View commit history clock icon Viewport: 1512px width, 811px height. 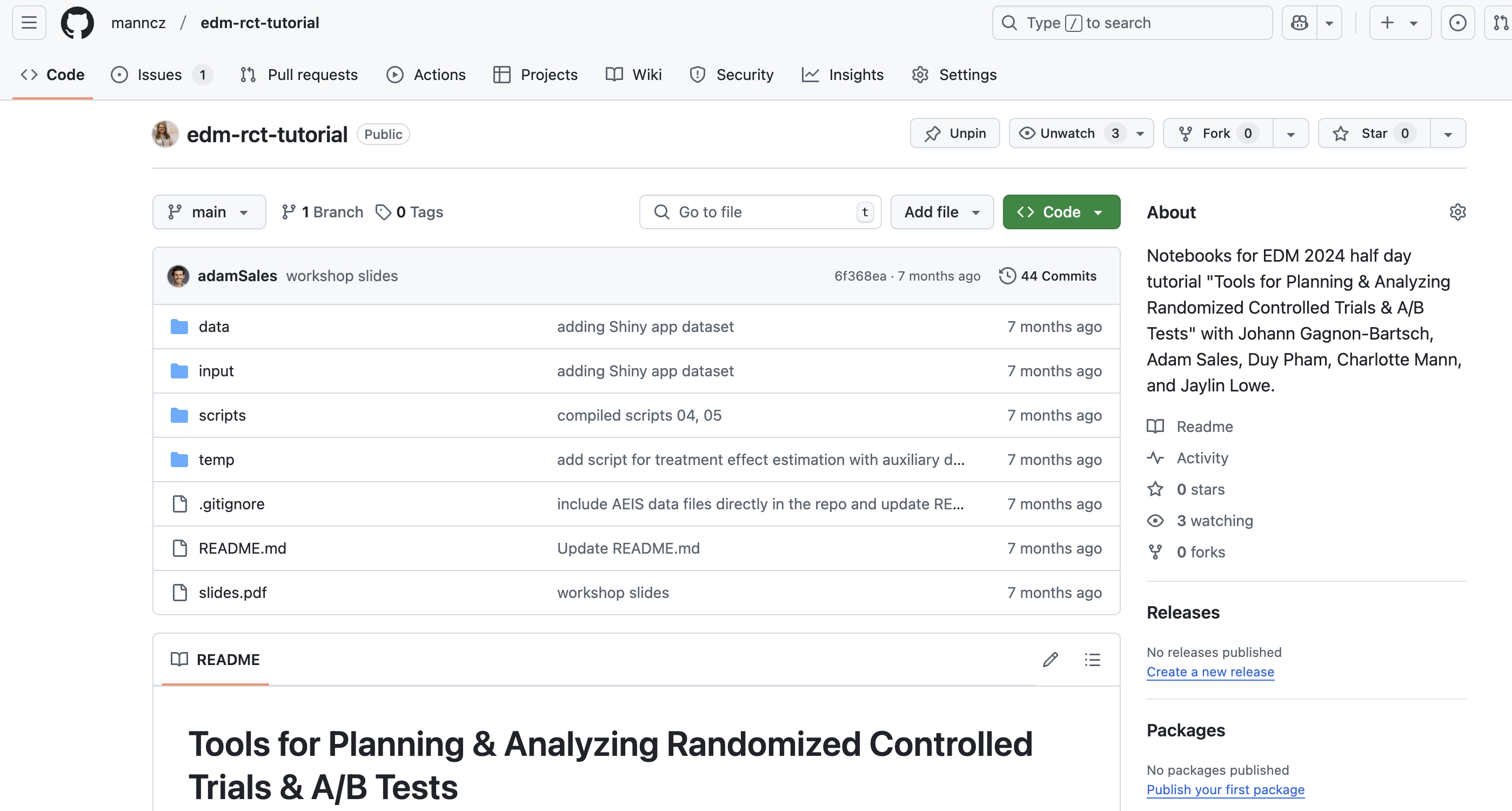click(x=1007, y=276)
